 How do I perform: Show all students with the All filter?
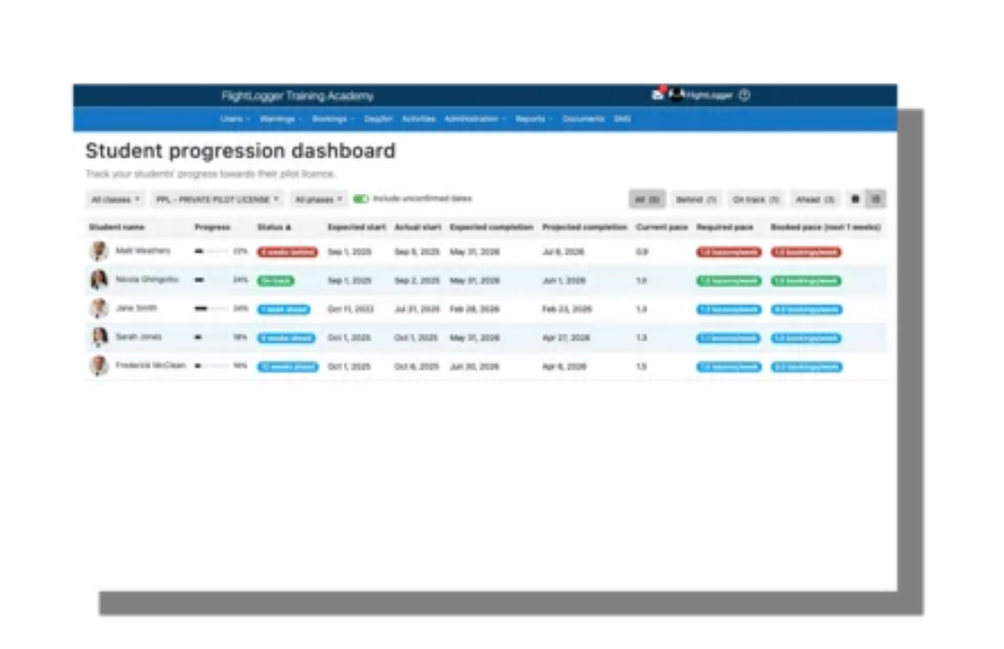pyautogui.click(x=647, y=200)
